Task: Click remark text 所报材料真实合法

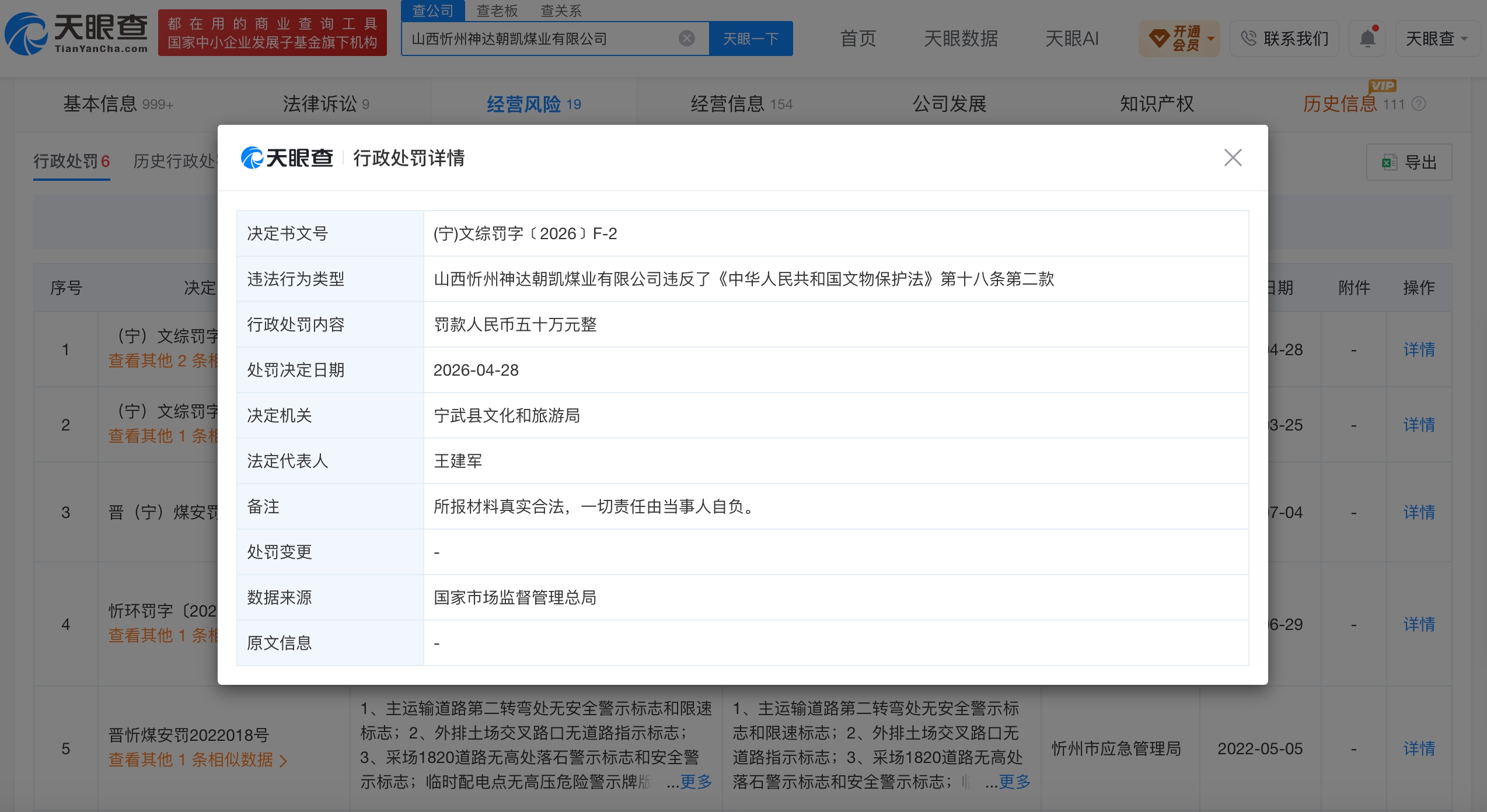Action: (594, 506)
